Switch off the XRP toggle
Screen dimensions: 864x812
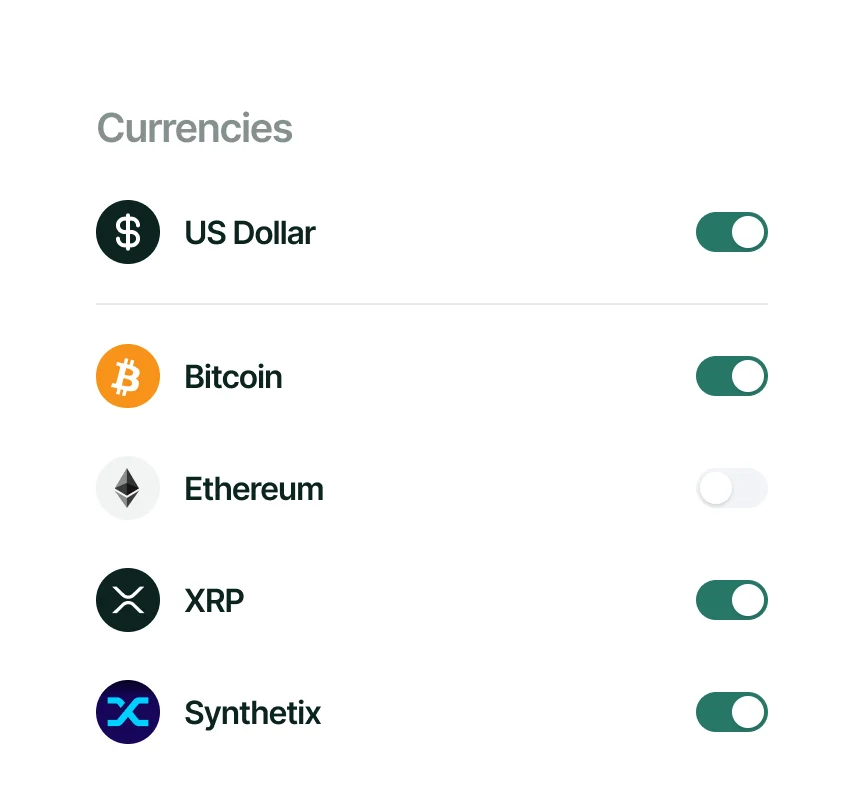[731, 600]
